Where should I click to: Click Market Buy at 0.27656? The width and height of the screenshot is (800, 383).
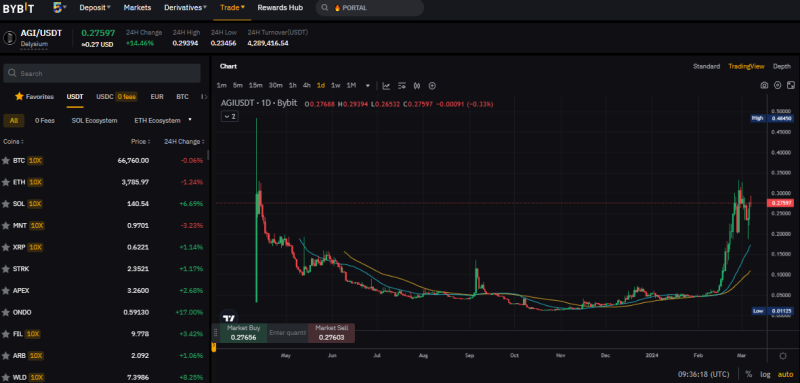243,333
